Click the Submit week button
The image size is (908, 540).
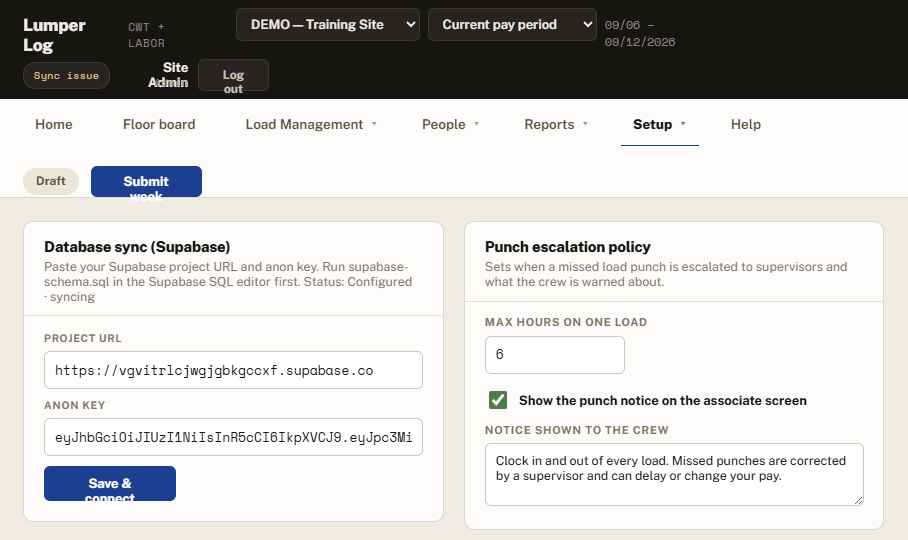pos(146,182)
